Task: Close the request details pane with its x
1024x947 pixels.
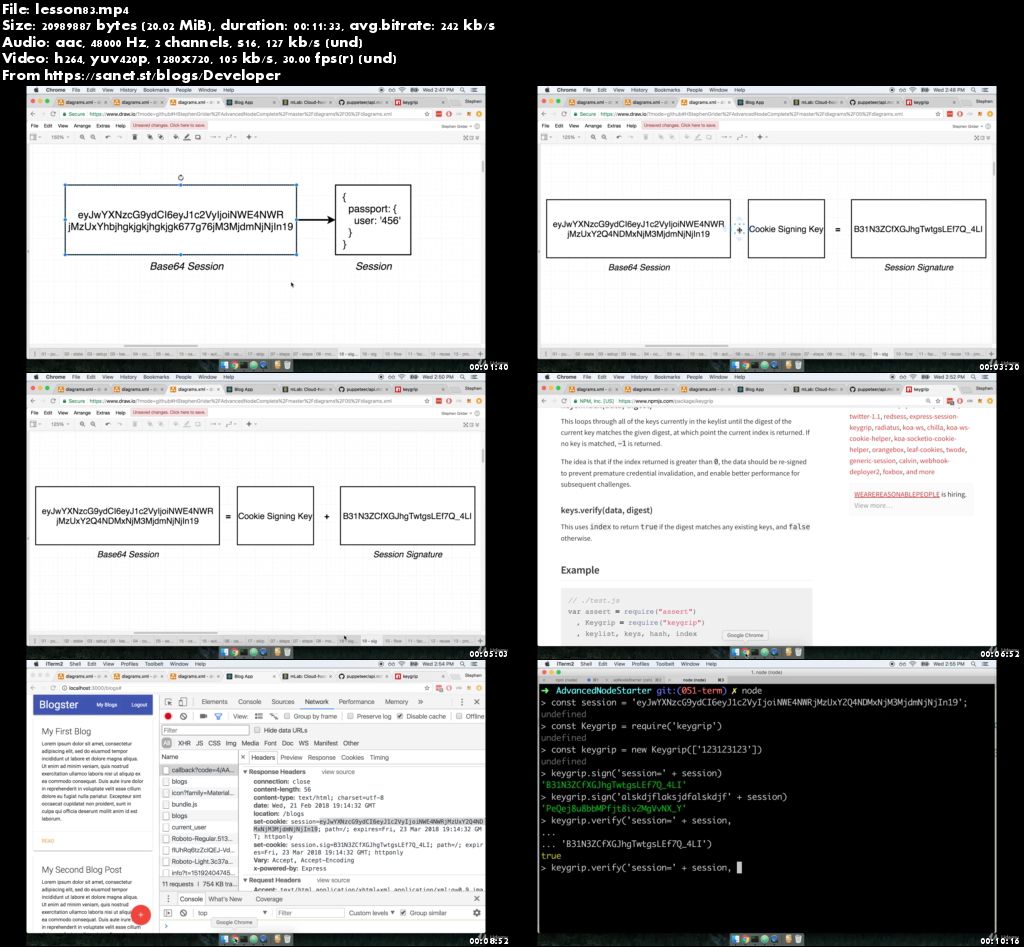Action: (x=243, y=758)
